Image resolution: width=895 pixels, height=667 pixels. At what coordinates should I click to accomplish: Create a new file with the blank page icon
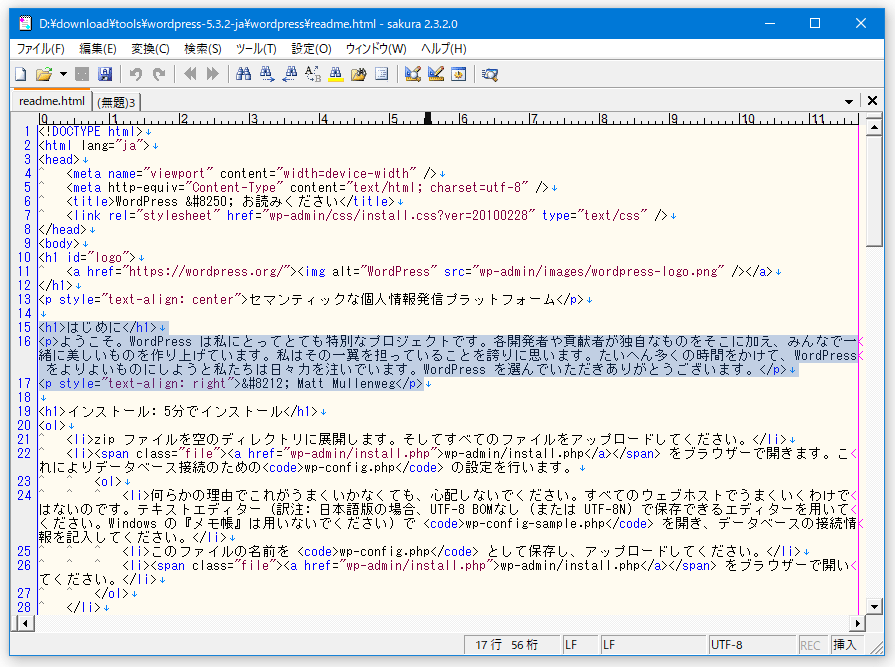[x=21, y=74]
